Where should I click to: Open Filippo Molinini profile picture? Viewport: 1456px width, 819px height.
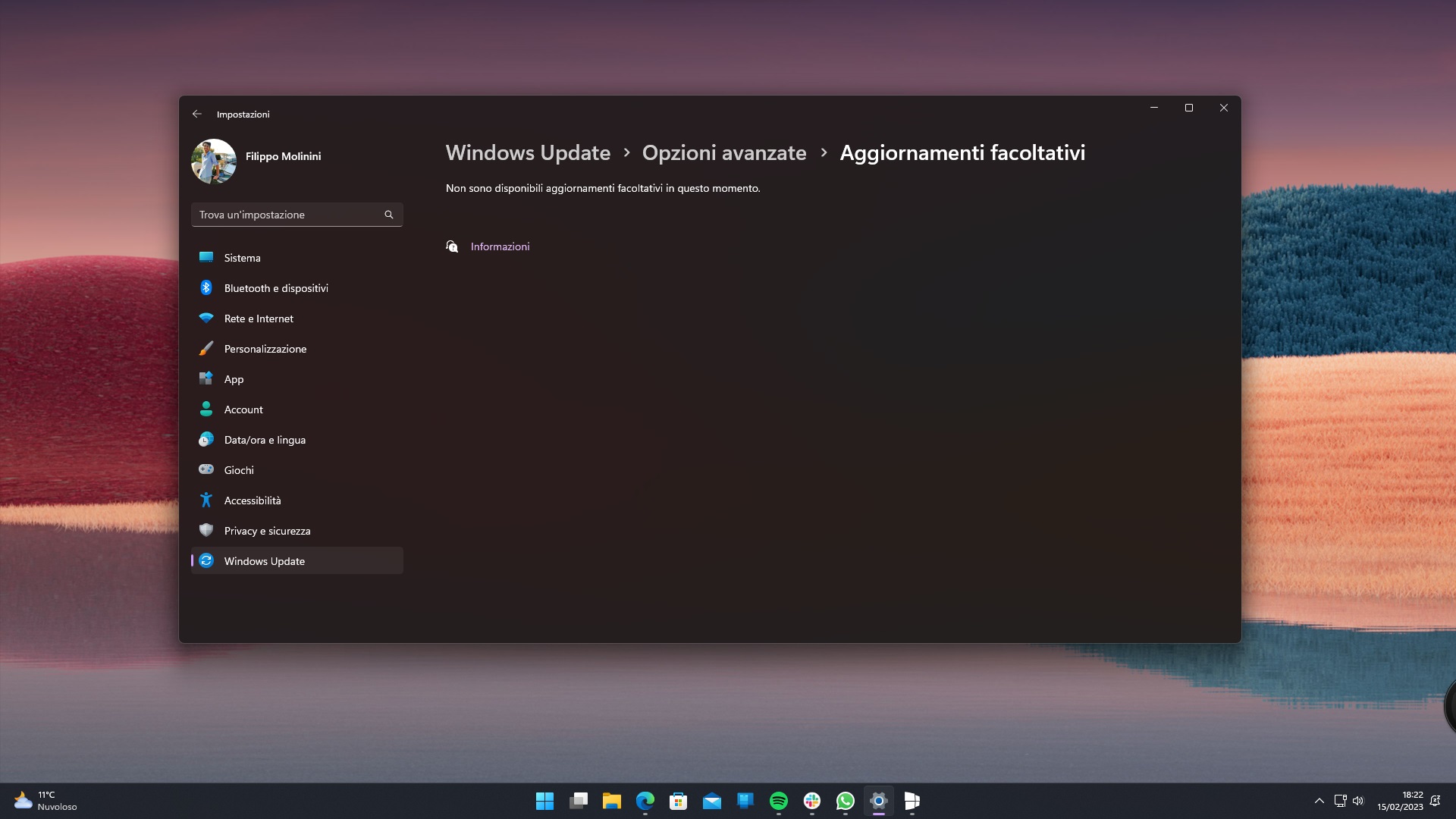click(214, 161)
